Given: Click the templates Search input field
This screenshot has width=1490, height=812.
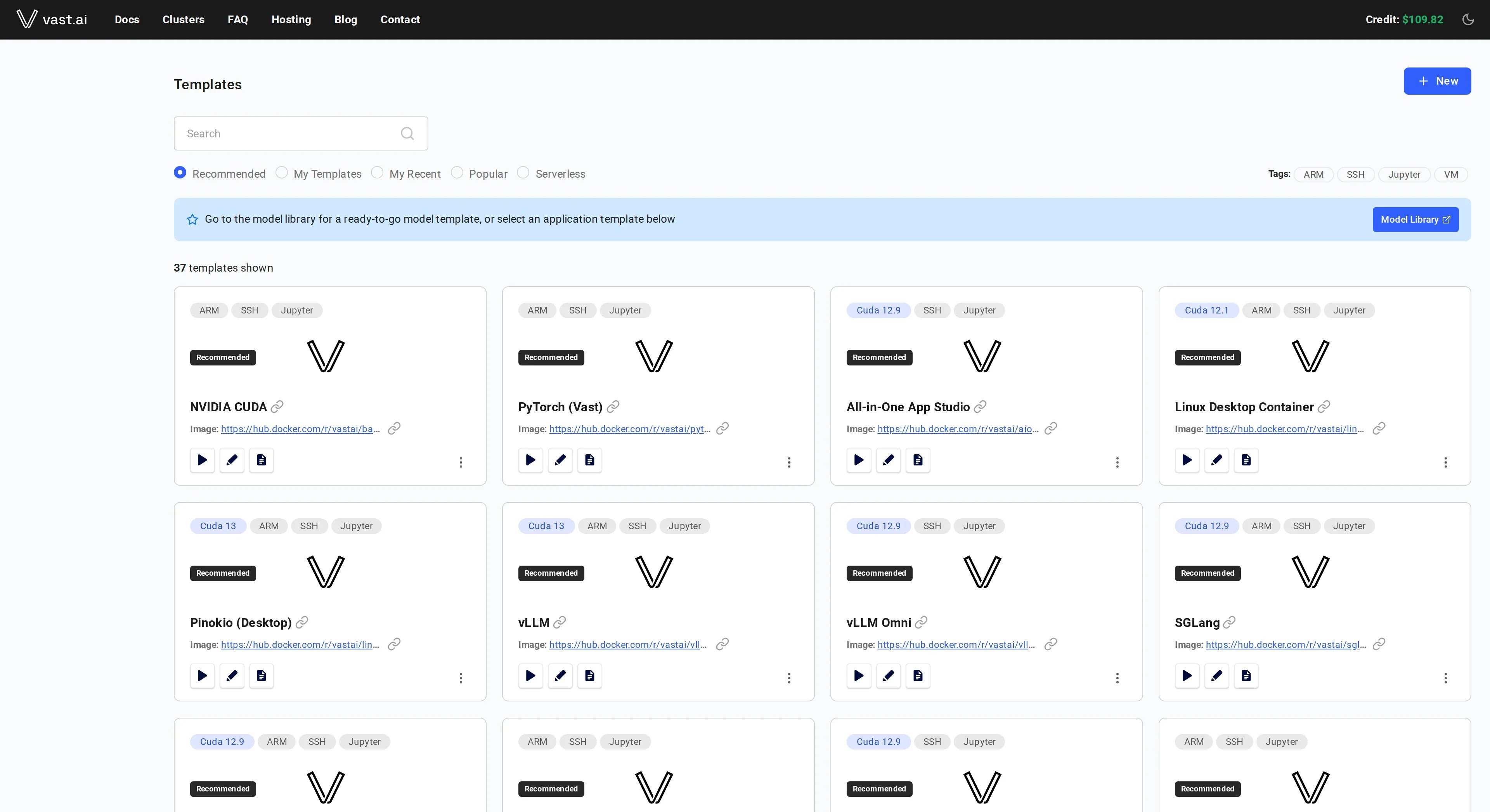Looking at the screenshot, I should tap(301, 133).
